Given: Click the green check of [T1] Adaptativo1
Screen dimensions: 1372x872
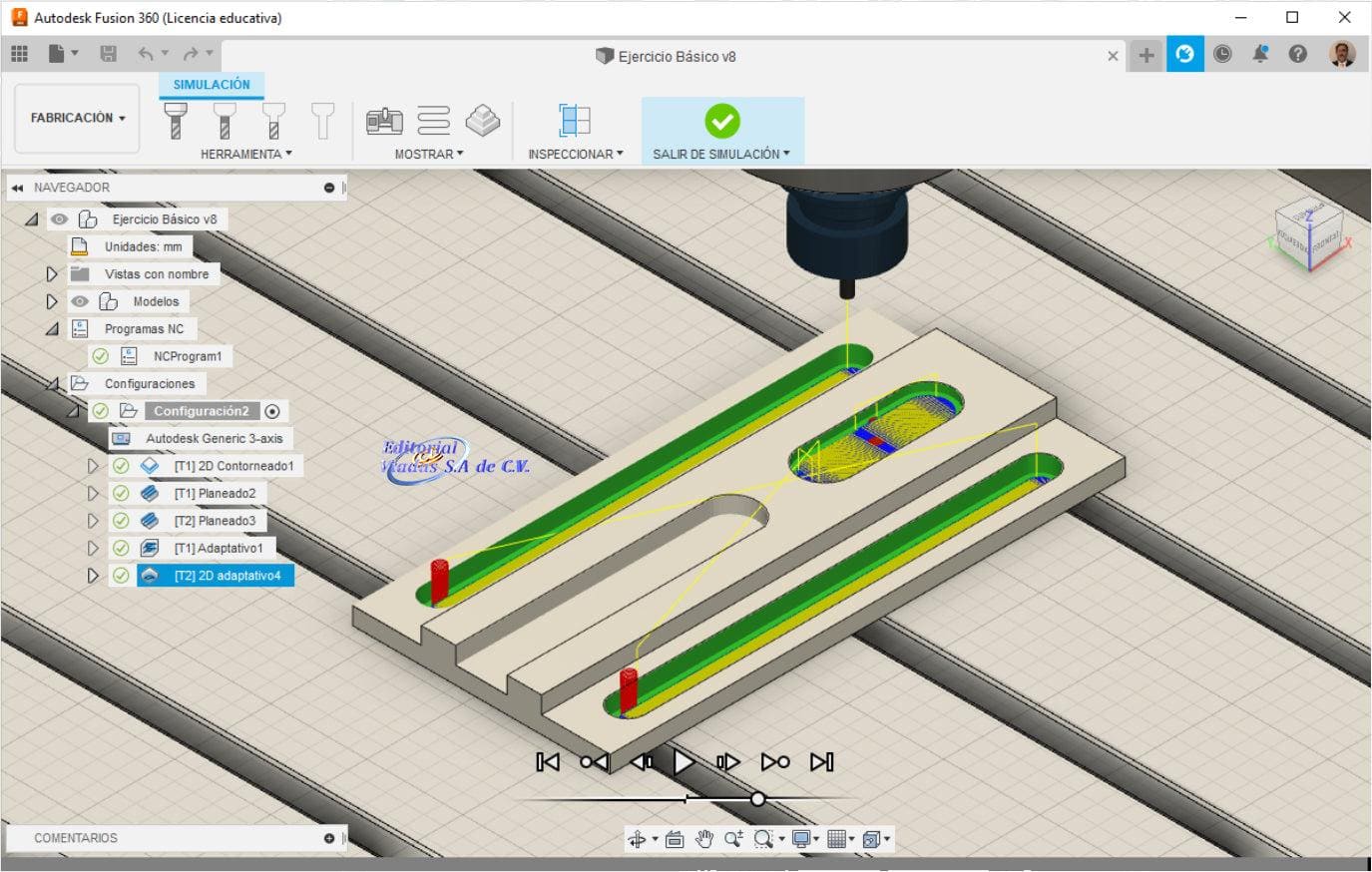Looking at the screenshot, I should point(121,548).
